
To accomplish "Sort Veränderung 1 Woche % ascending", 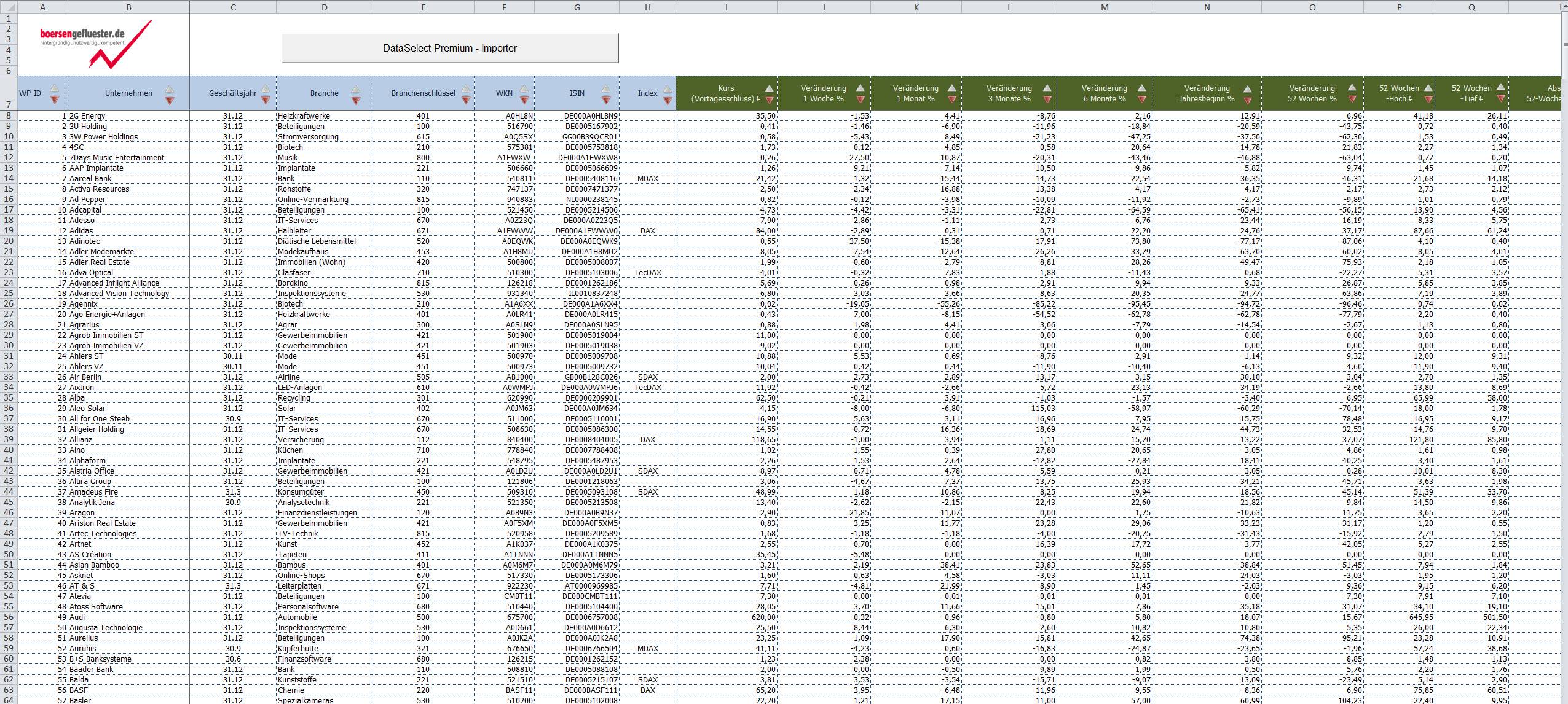I will (861, 88).
